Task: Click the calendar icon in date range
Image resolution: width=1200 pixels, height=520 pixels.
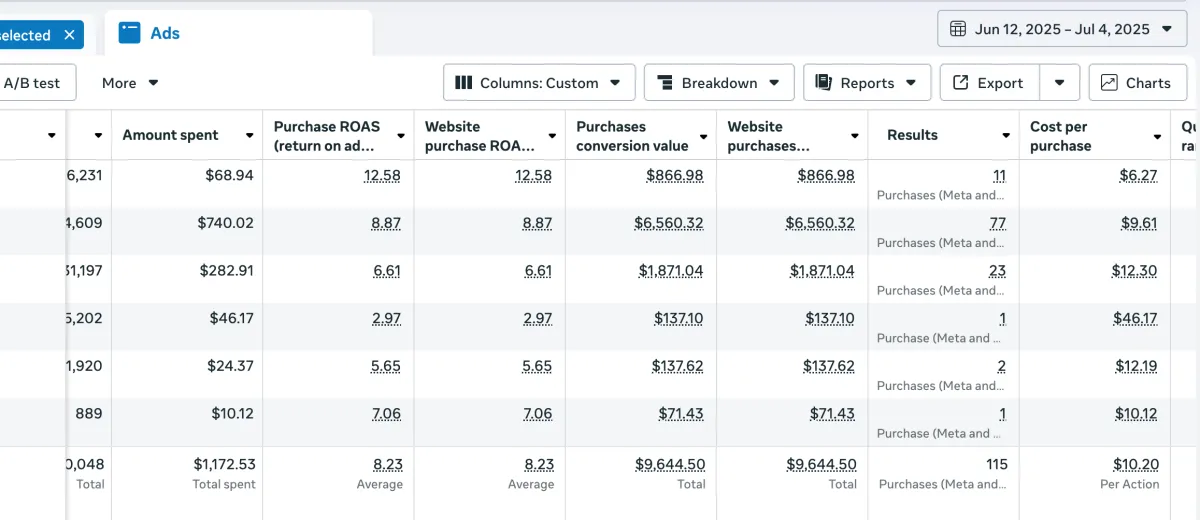Action: click(958, 29)
